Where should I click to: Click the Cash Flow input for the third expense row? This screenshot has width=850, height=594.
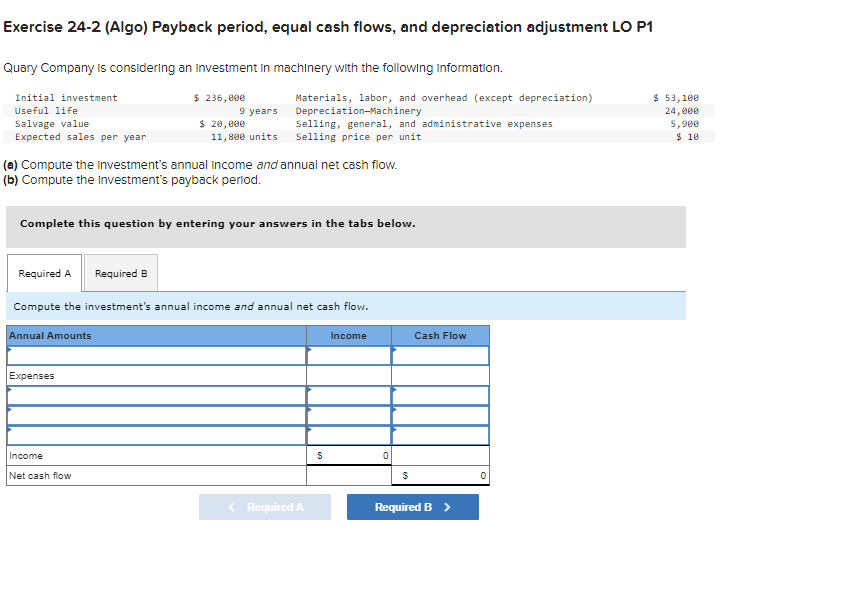click(x=440, y=435)
